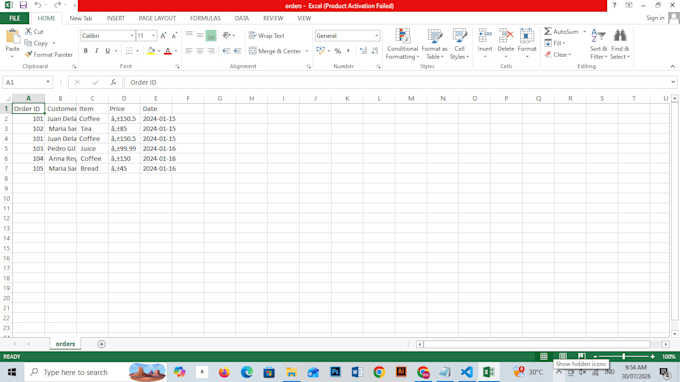Open the font size dropdown
Screen dimensions: 680x382
(153, 36)
